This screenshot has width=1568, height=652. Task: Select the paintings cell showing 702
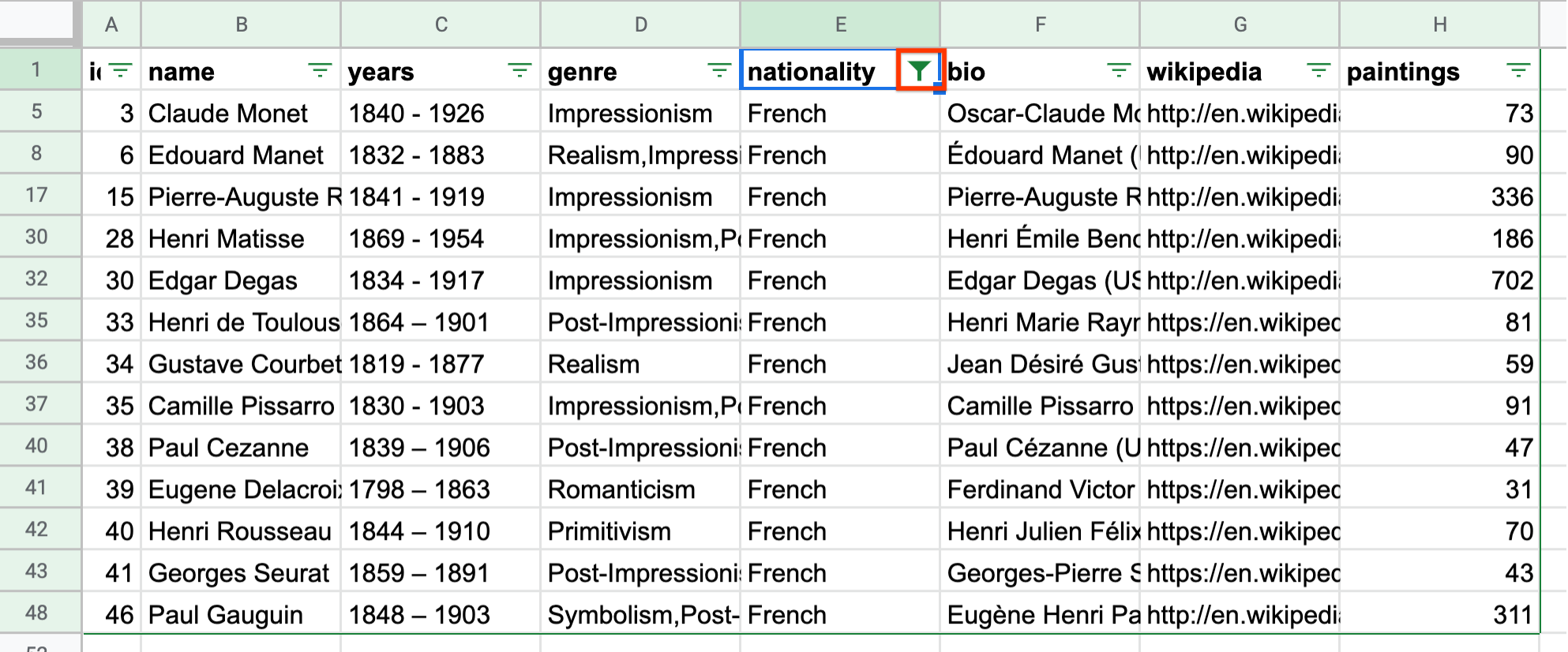[x=1439, y=280]
